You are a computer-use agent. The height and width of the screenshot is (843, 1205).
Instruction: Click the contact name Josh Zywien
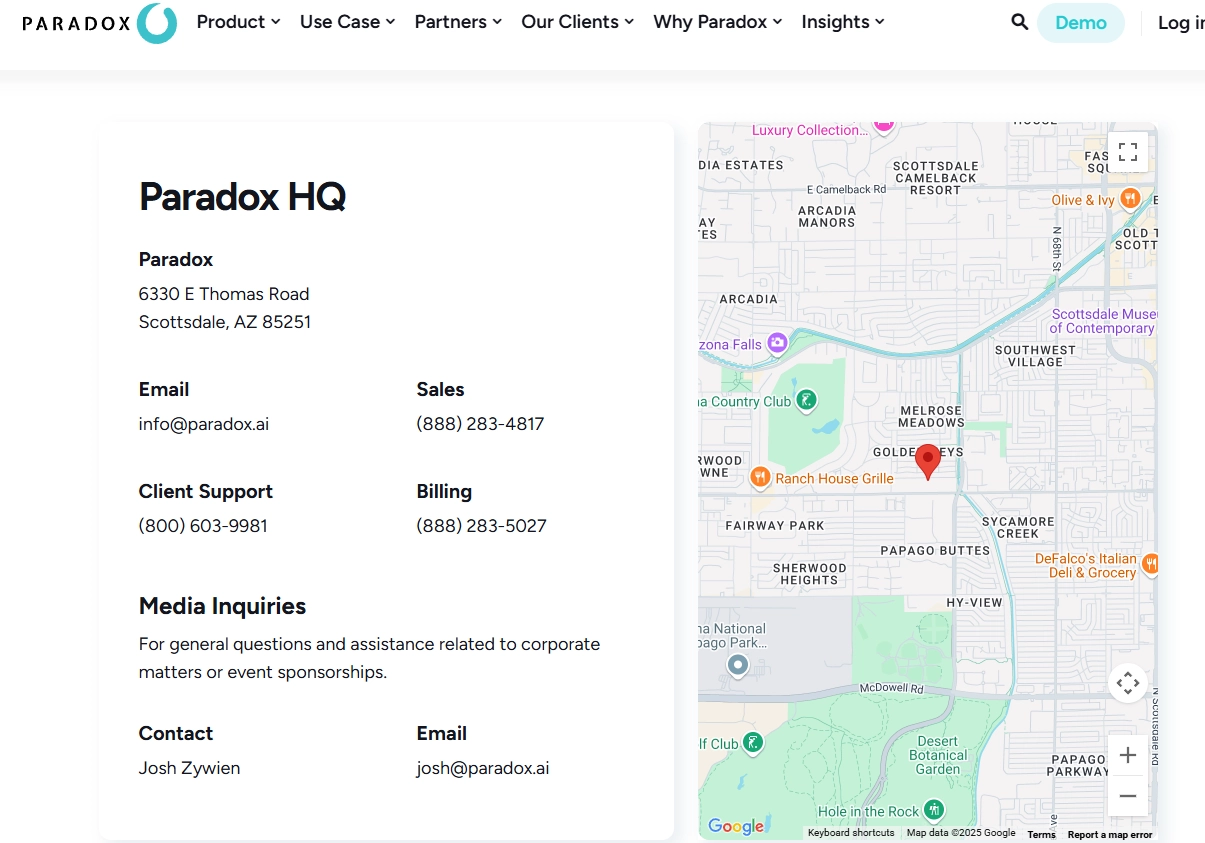(x=189, y=769)
